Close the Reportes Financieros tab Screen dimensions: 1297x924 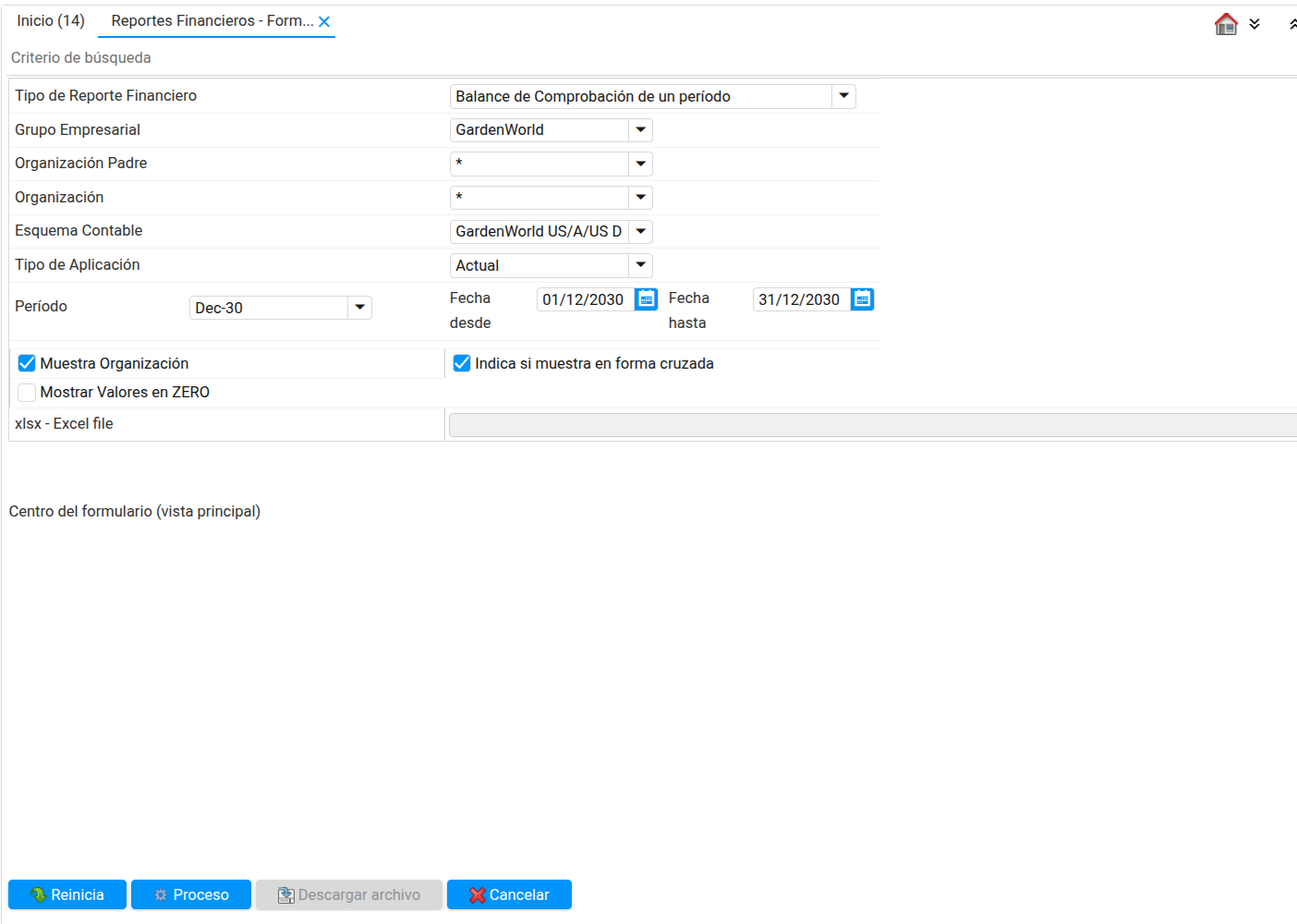[x=324, y=22]
